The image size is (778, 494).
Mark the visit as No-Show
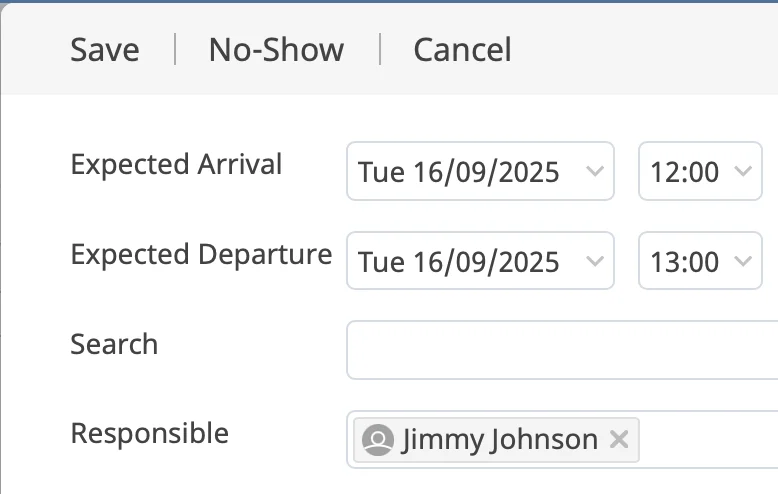pyautogui.click(x=276, y=50)
